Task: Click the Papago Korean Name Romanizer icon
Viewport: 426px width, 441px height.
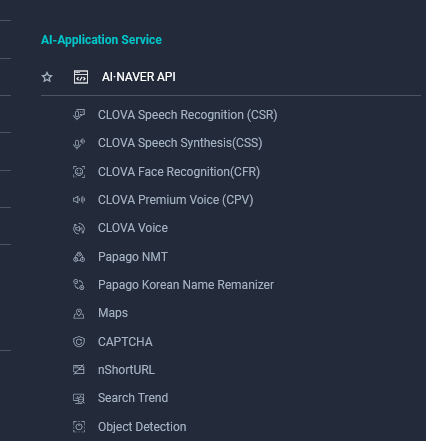Action: tap(79, 285)
